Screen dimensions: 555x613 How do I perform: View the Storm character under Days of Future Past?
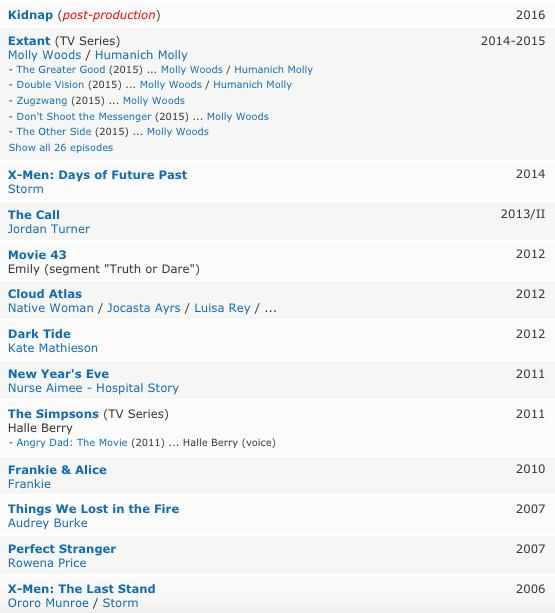[26, 189]
